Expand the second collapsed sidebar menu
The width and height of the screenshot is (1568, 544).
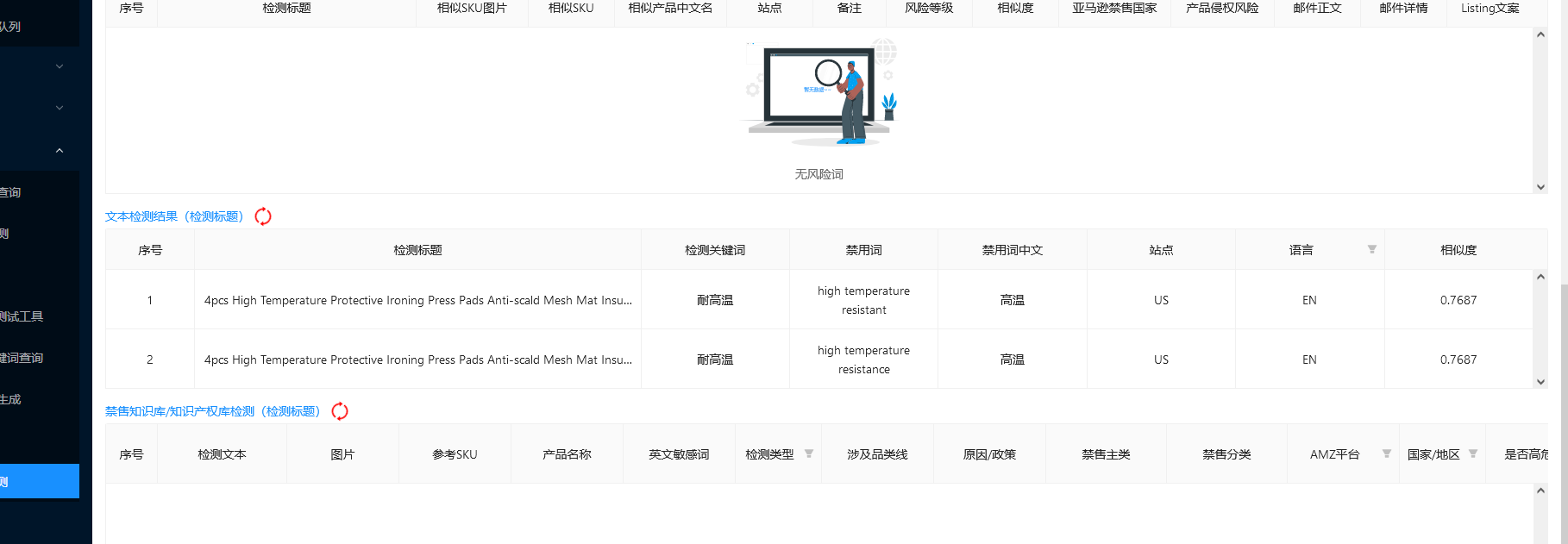60,108
